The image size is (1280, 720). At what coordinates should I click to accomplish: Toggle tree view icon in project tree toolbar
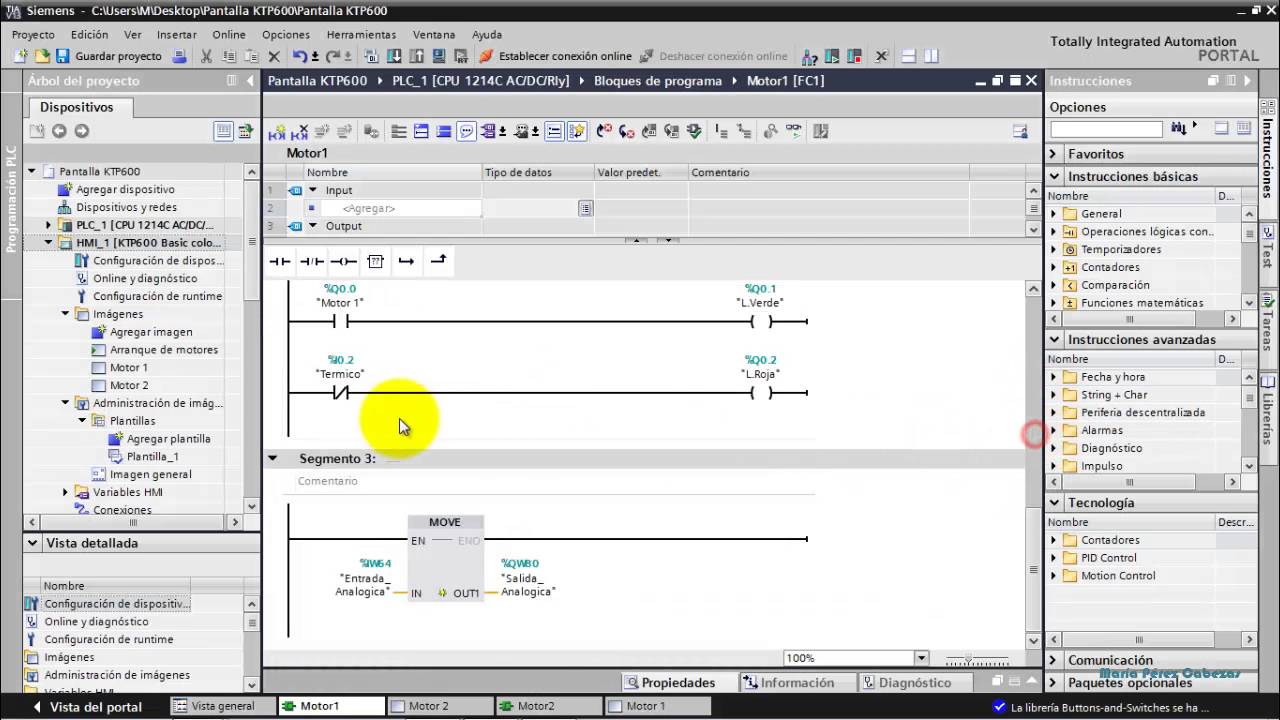tap(223, 131)
